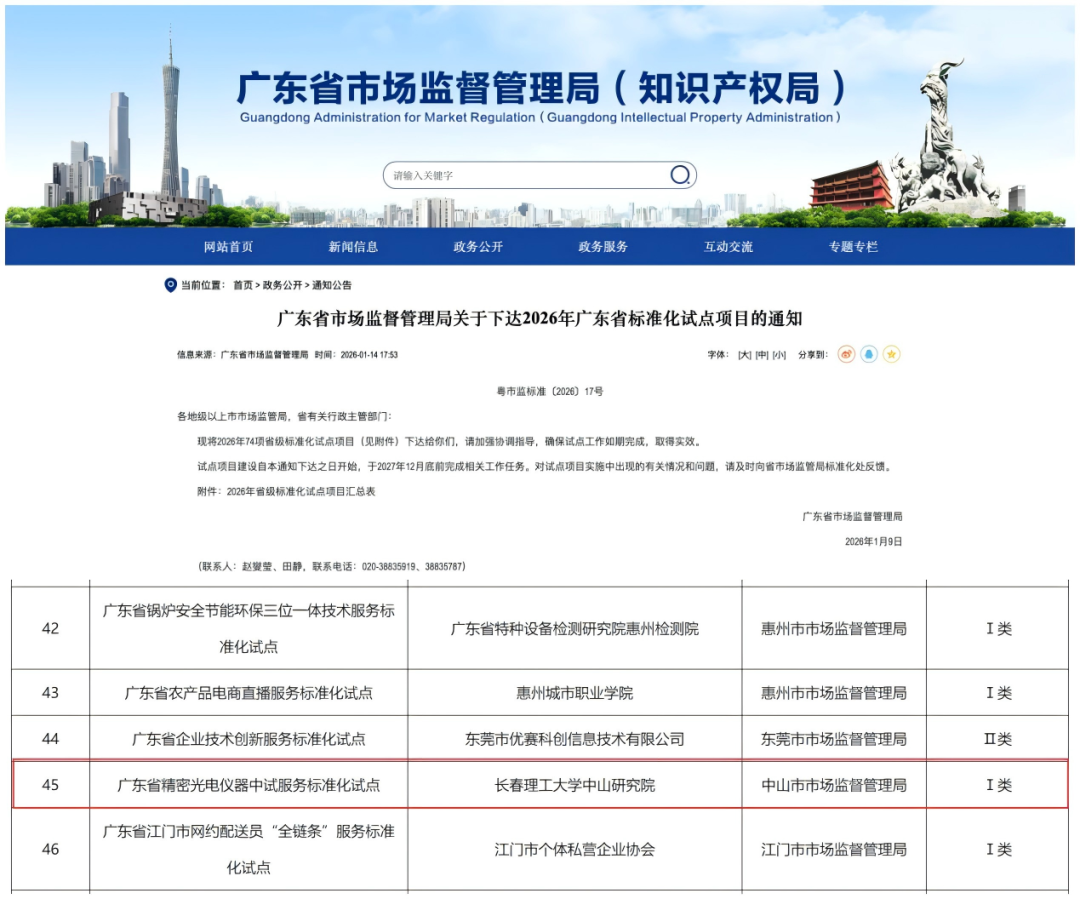Select highlighted row 45 project name
This screenshot has height=899, width=1080.
tap(249, 785)
